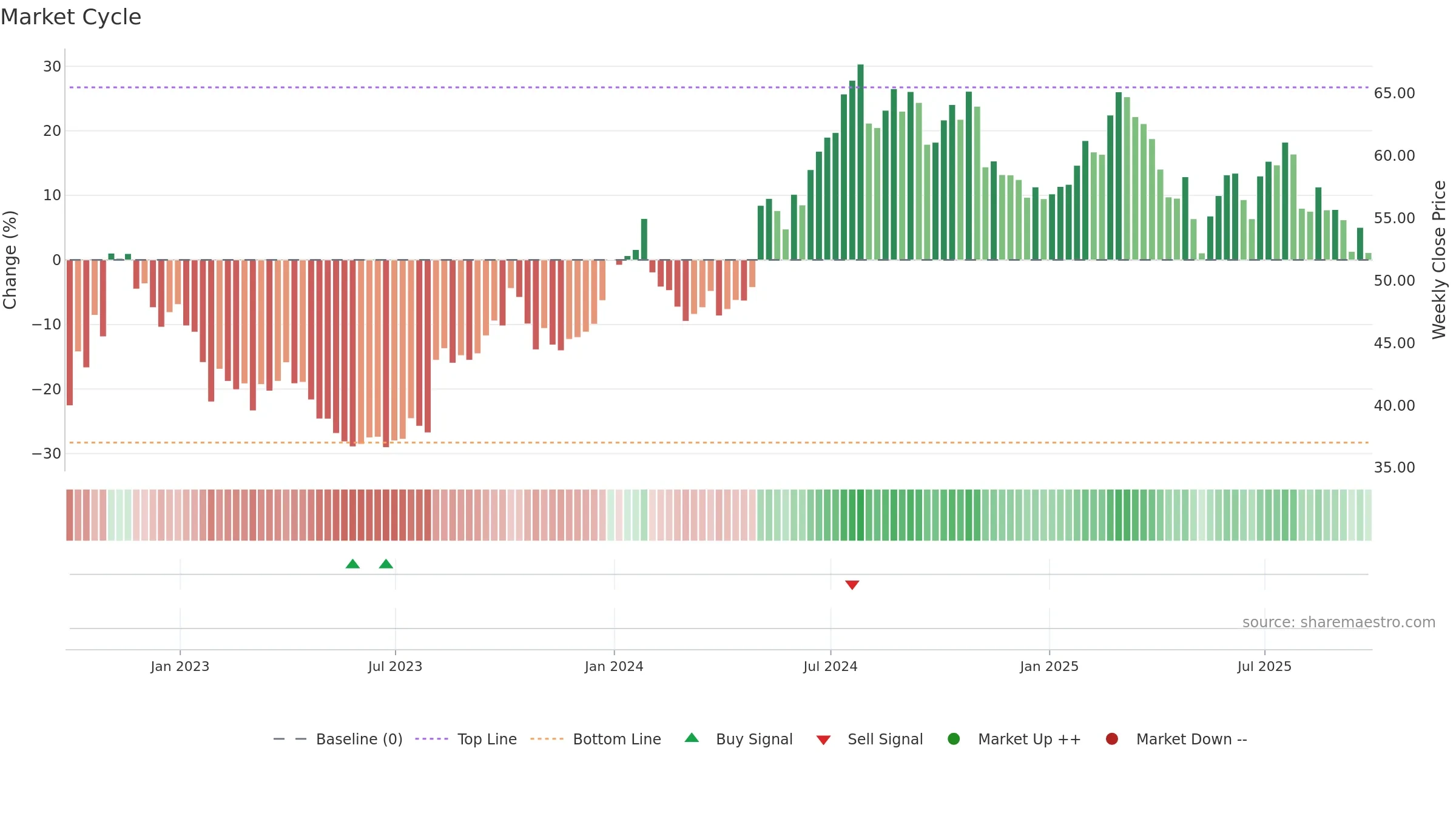Click the orange dotted Bottom Line legend swatch
Image resolution: width=1456 pixels, height=819 pixels.
[x=547, y=739]
